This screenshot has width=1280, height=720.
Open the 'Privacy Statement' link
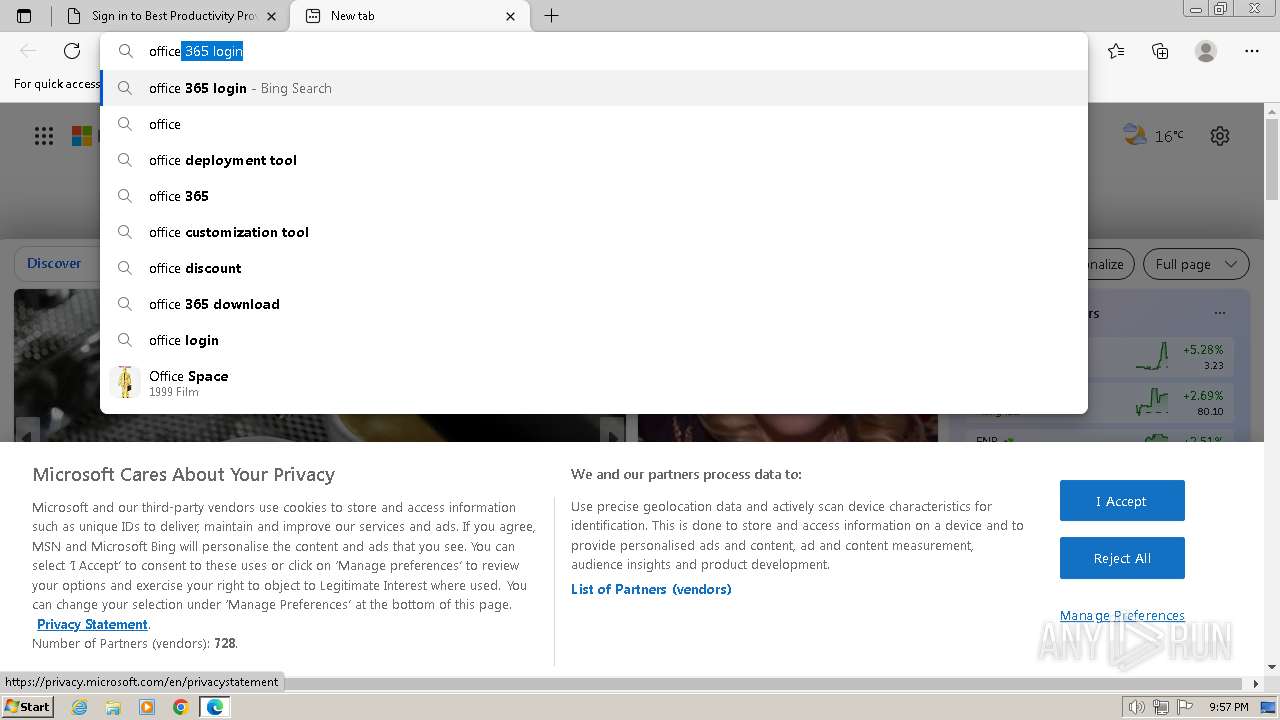pos(92,624)
